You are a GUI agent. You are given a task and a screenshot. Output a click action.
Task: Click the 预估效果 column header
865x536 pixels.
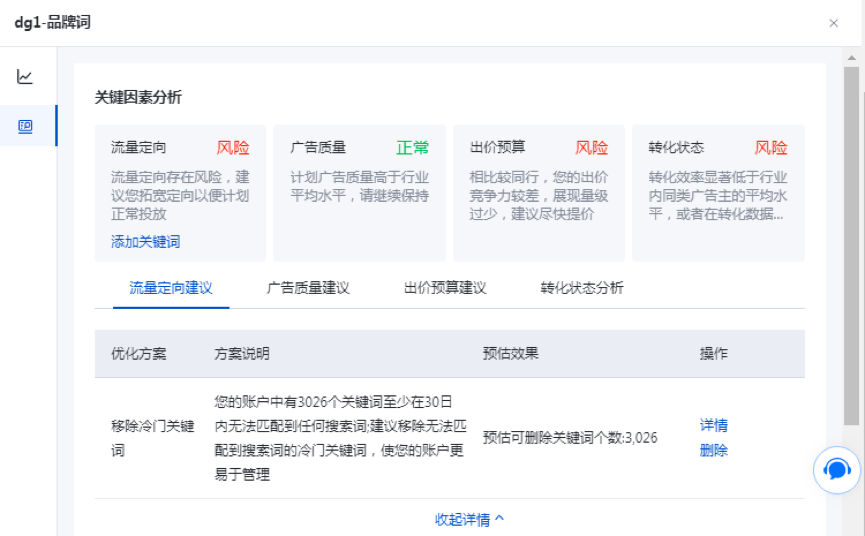point(510,354)
